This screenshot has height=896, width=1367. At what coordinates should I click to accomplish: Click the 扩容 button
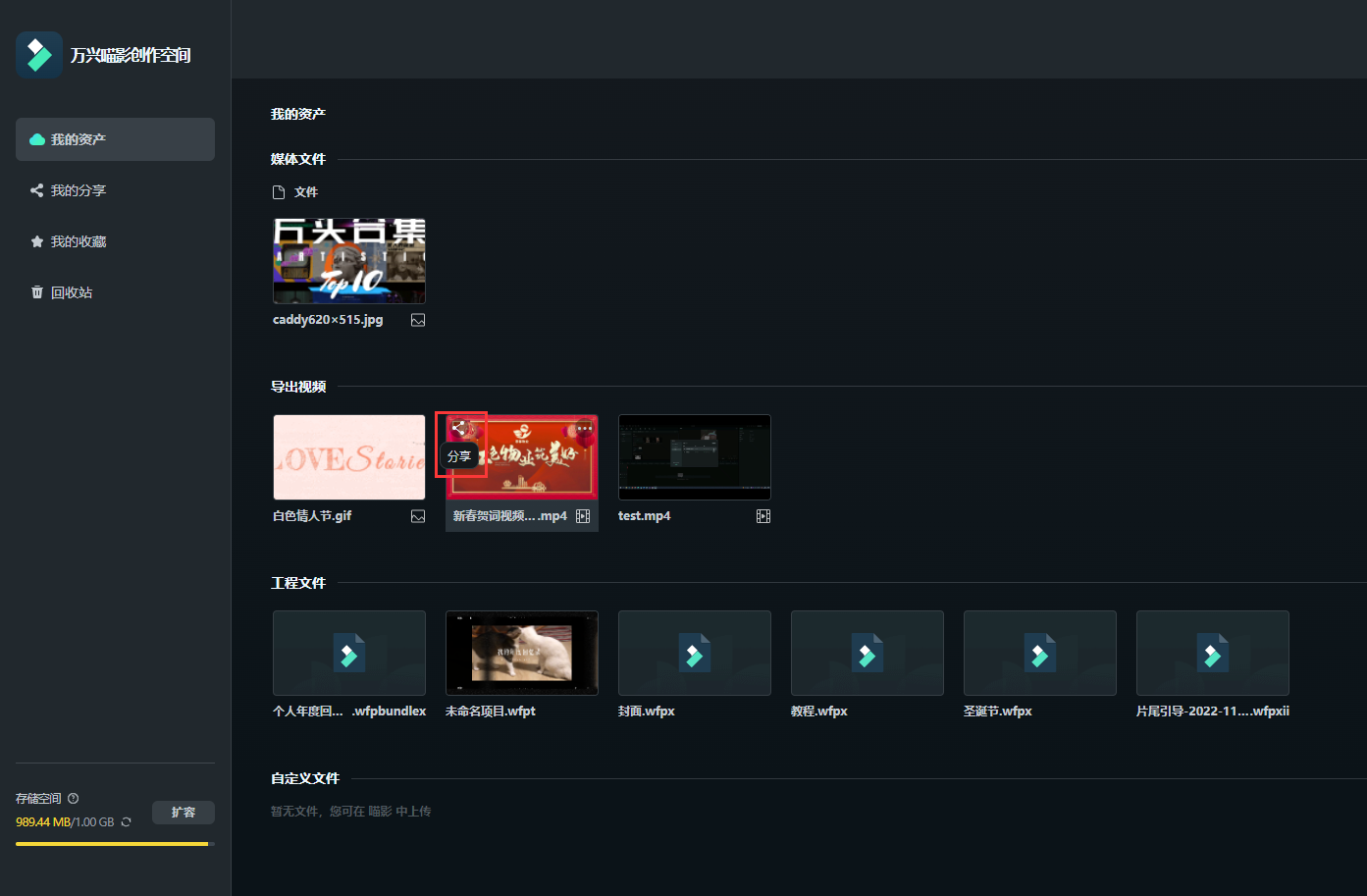click(184, 813)
